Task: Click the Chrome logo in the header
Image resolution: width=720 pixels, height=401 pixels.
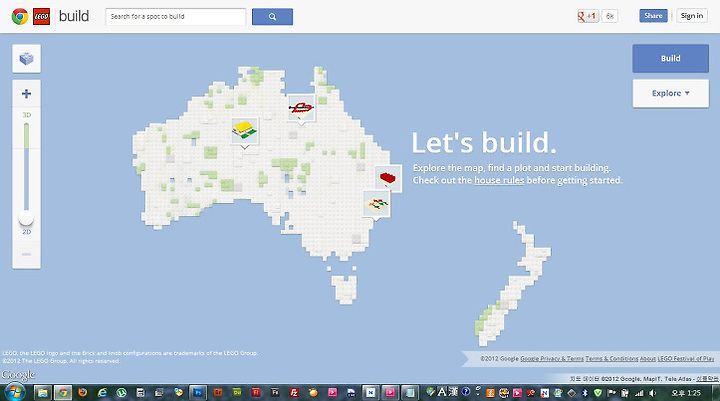Action: point(20,17)
